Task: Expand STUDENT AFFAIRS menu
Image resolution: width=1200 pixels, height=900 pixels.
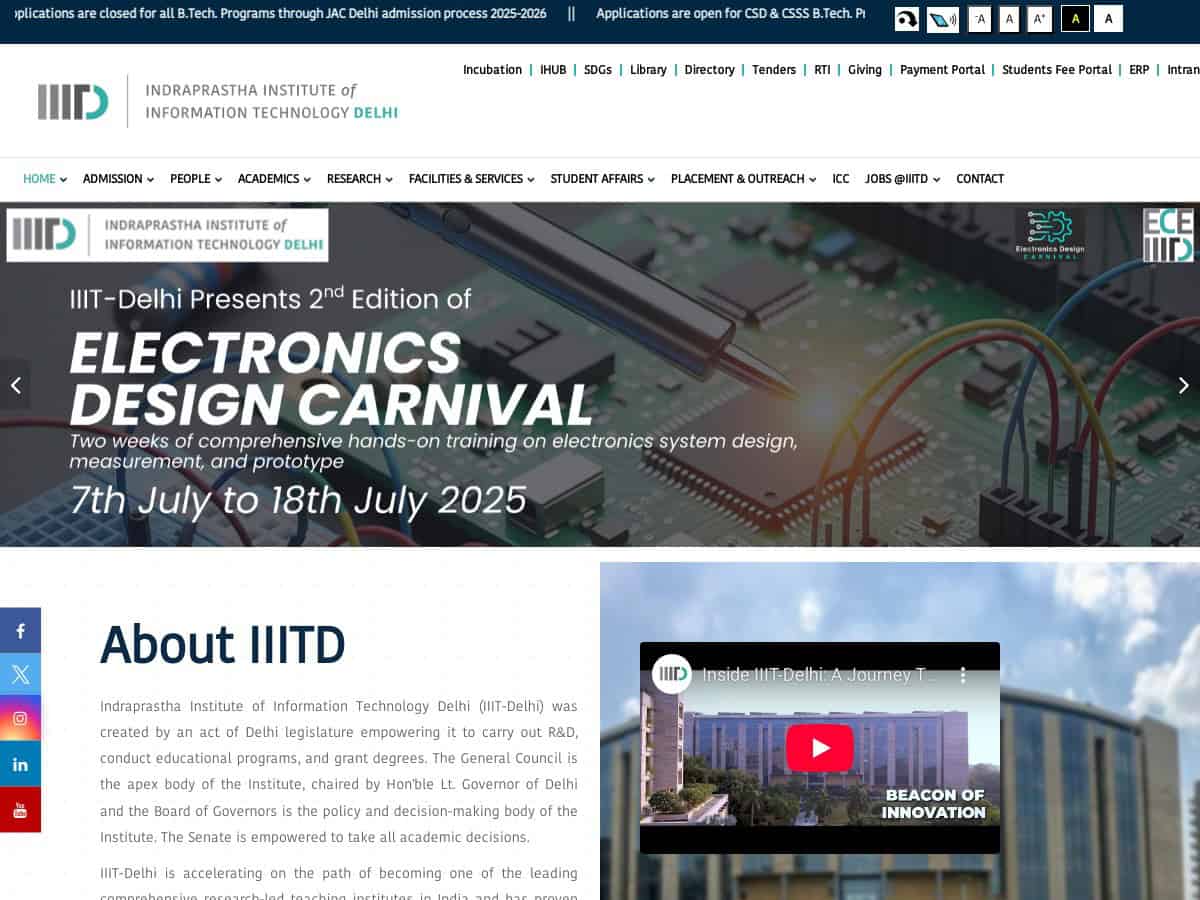Action: tap(602, 179)
